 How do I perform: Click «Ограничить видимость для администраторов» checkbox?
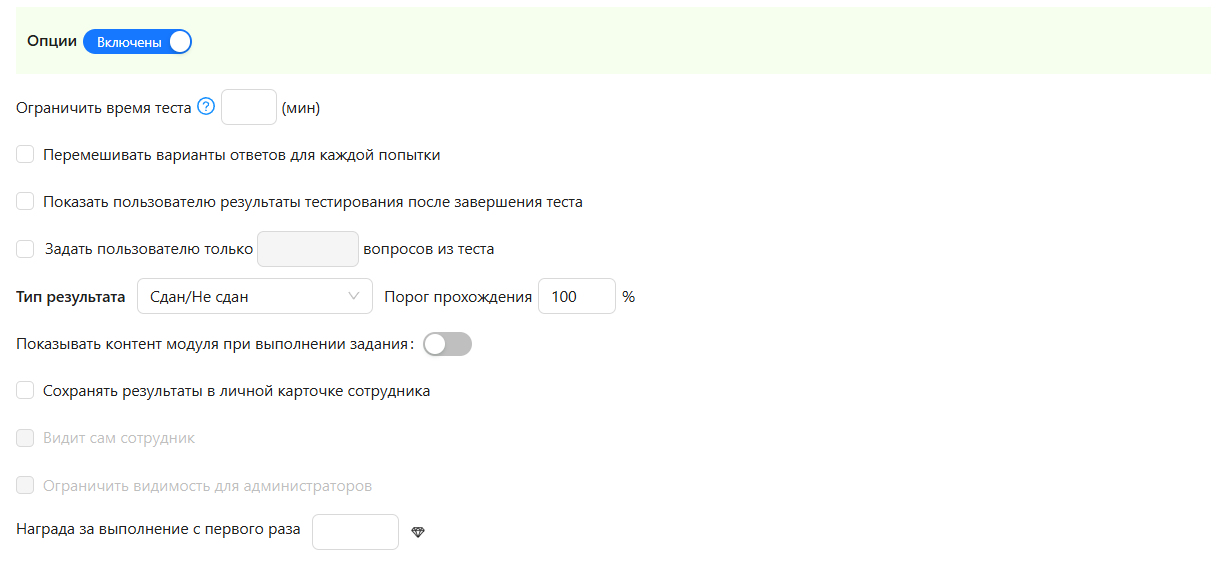26,486
